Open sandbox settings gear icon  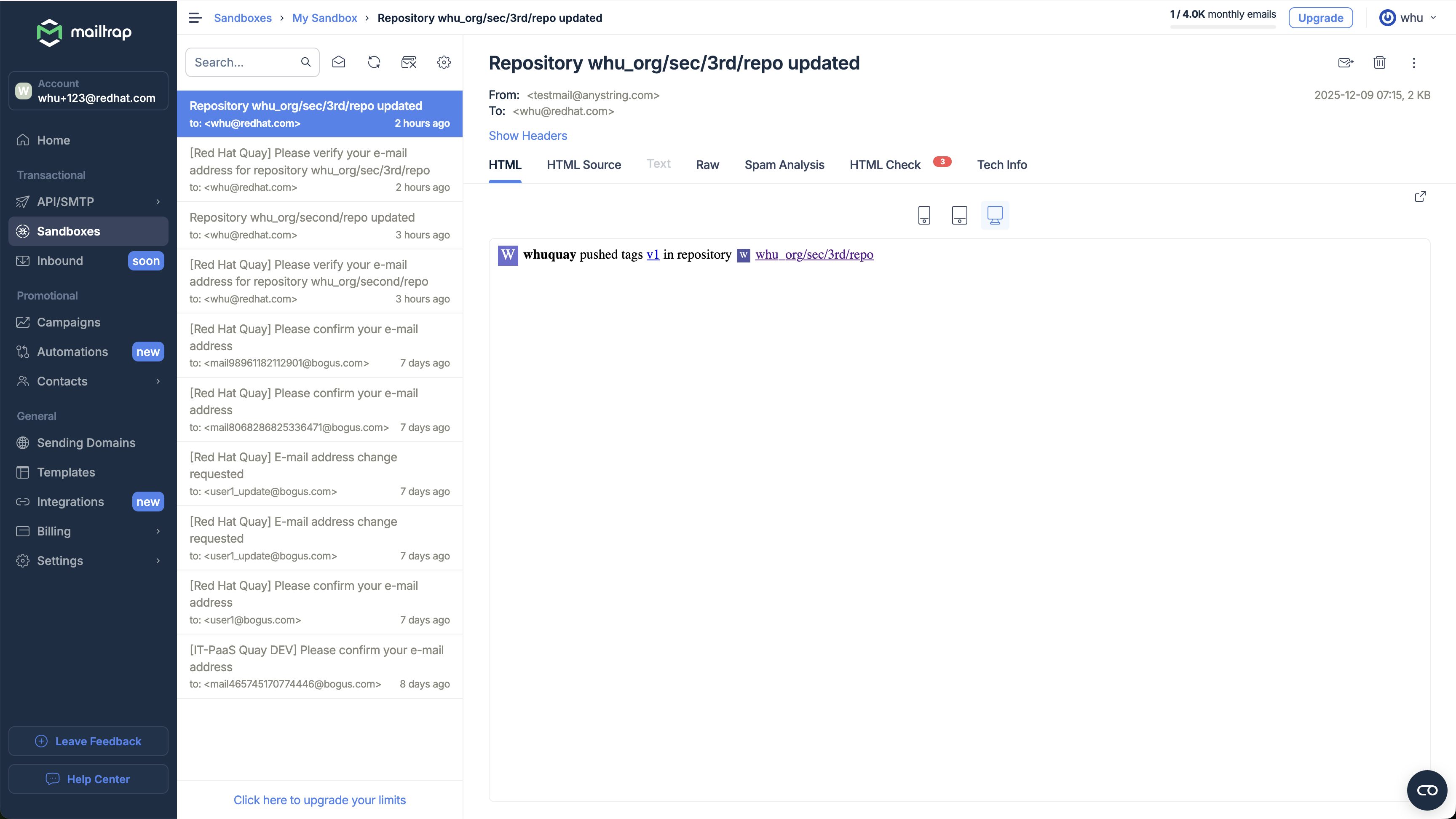(444, 62)
